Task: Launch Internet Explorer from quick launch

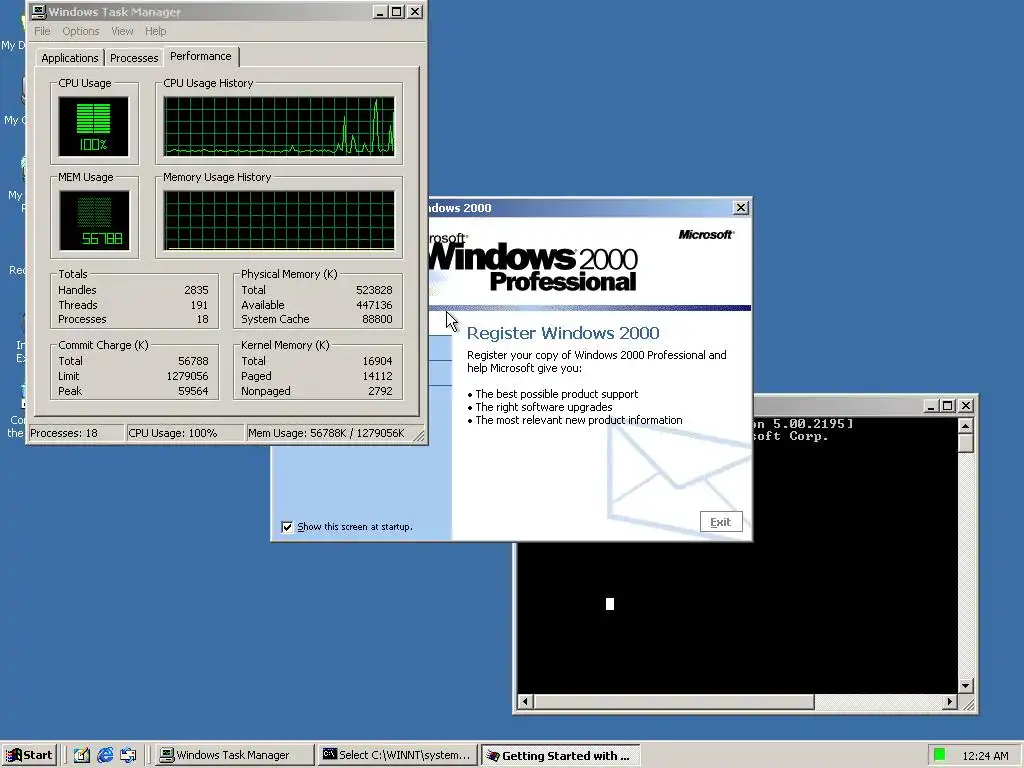Action: click(x=104, y=755)
